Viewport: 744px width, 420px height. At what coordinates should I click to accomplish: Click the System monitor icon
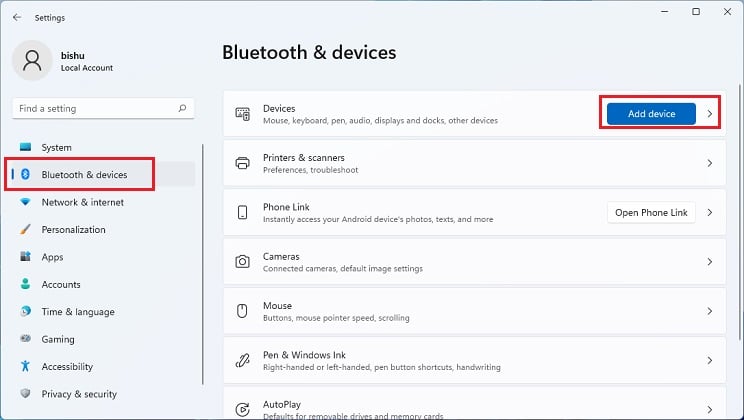click(26, 147)
